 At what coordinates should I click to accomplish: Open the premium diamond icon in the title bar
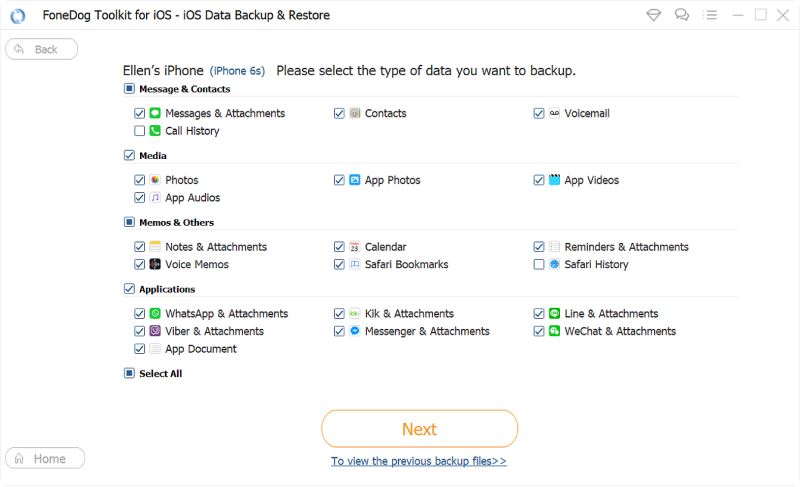(x=654, y=15)
